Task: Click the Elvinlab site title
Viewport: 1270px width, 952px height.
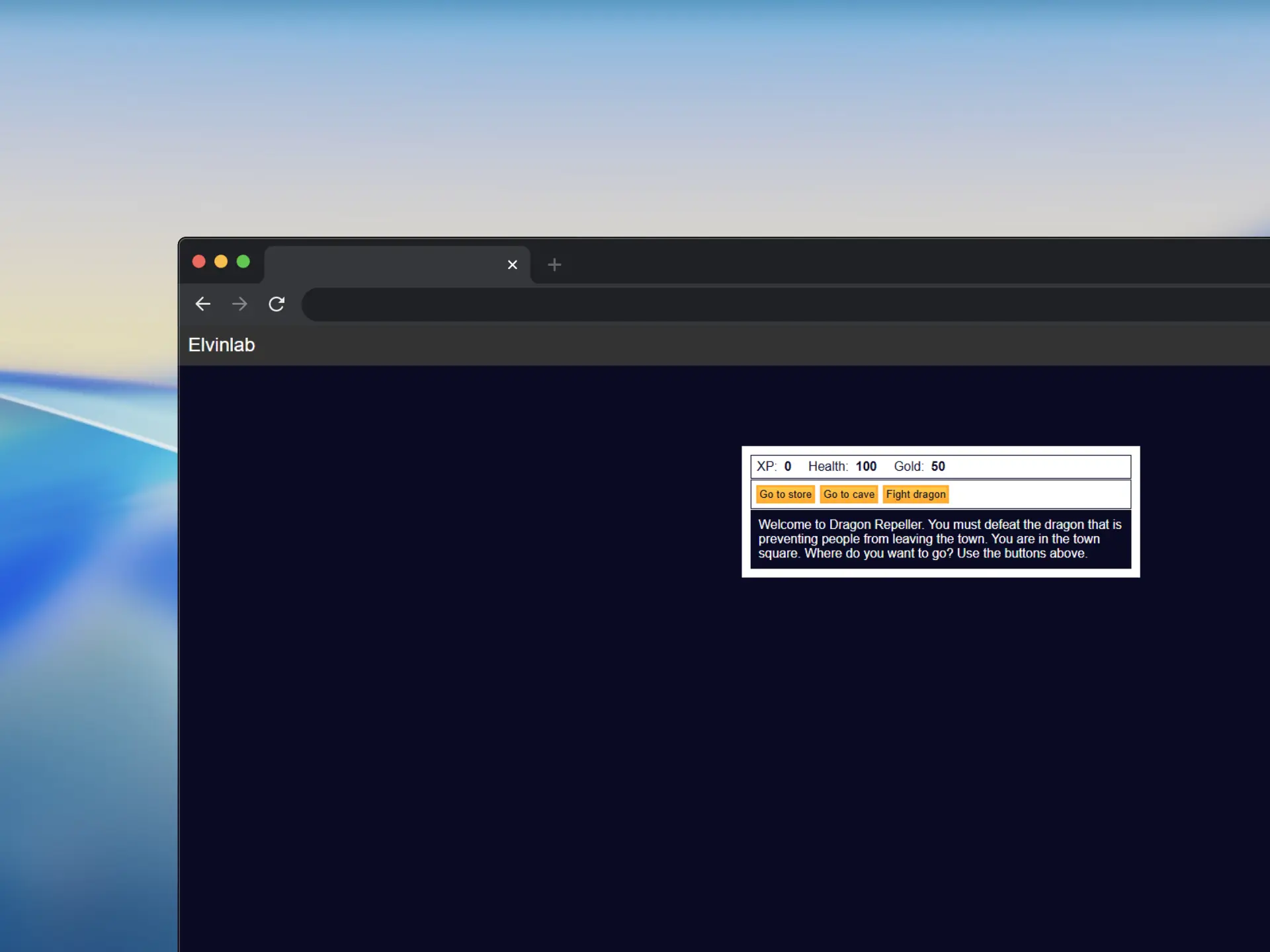Action: pos(221,344)
